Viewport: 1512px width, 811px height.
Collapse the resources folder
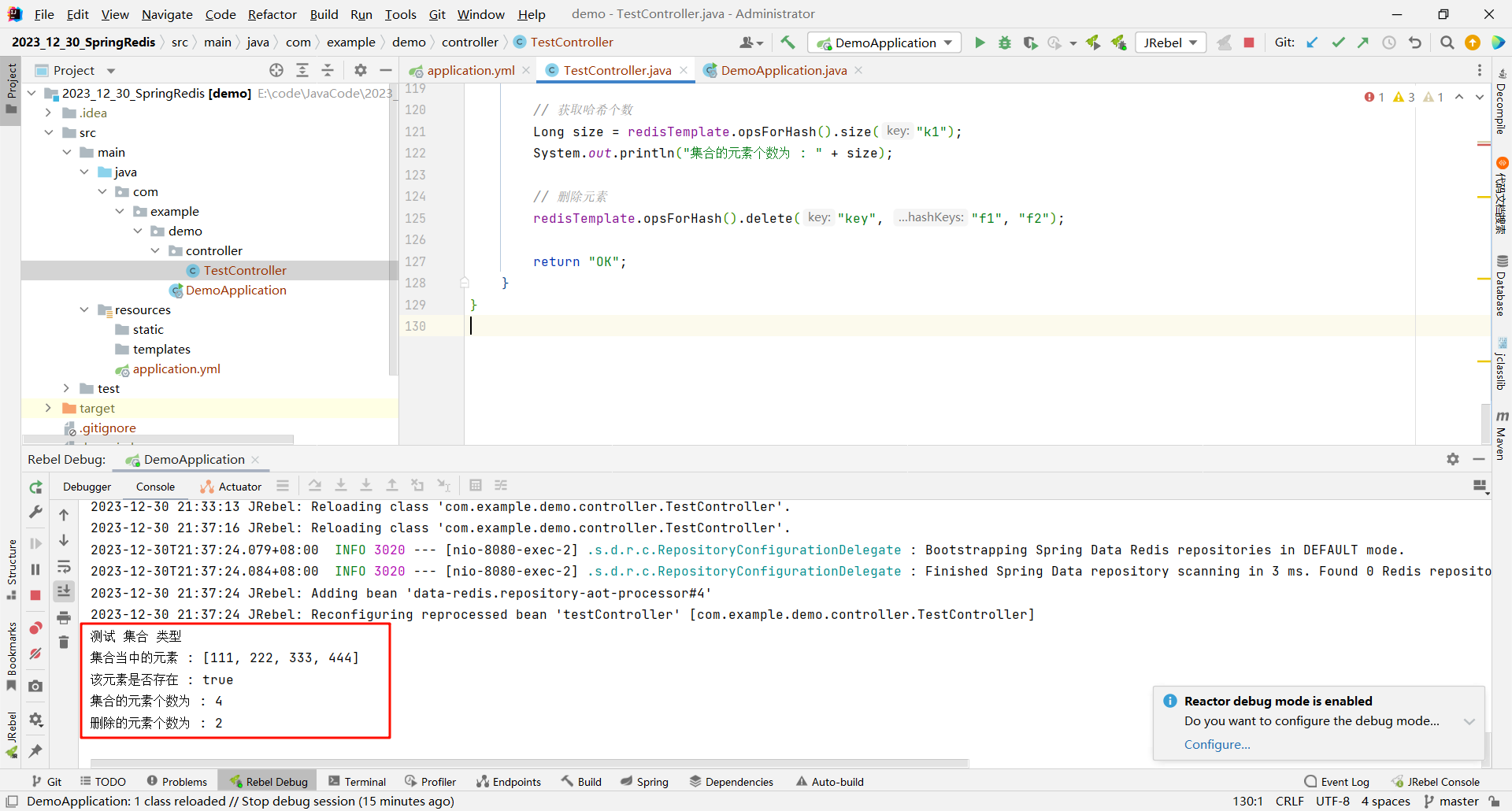(x=84, y=309)
